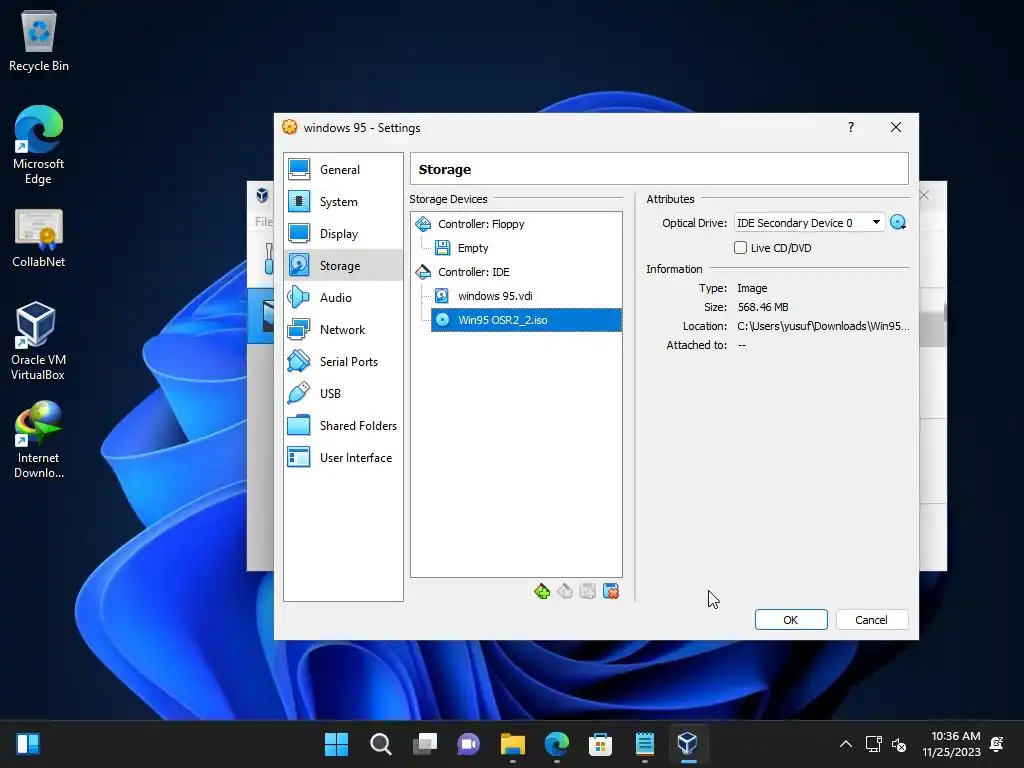Open File Explorer from the taskbar
The height and width of the screenshot is (768, 1024).
coord(513,744)
